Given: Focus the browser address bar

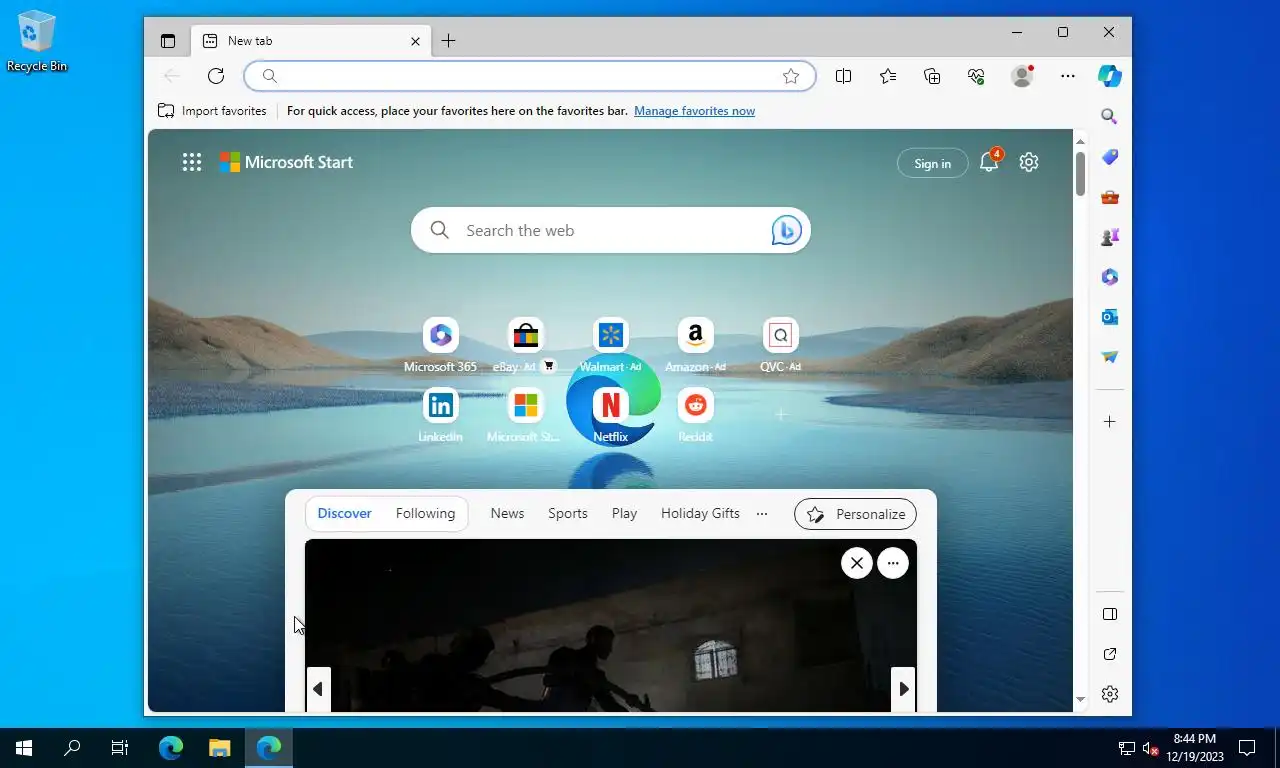Looking at the screenshot, I should (530, 76).
